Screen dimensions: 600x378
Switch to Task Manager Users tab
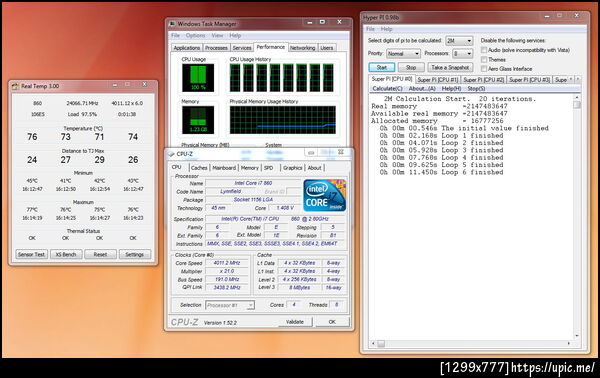point(326,48)
